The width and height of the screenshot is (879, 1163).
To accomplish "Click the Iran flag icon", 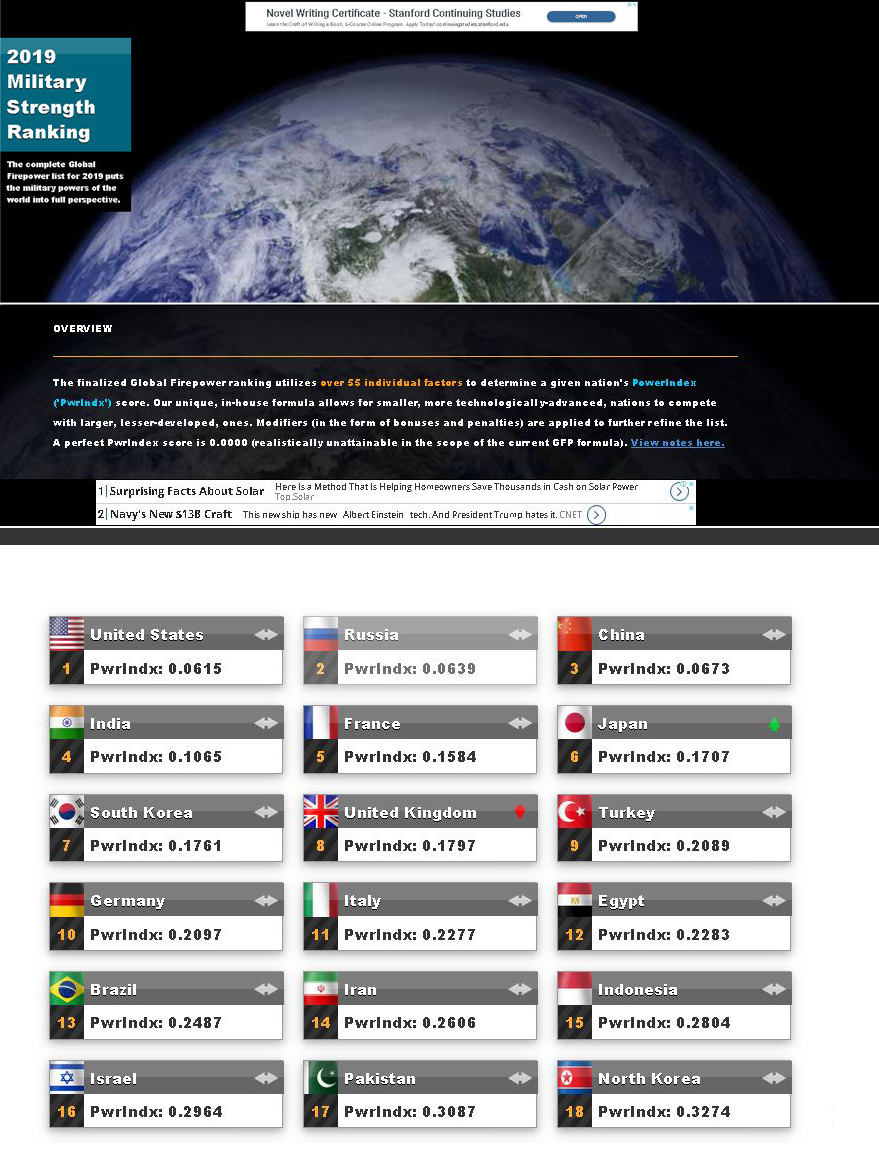I will [x=320, y=989].
